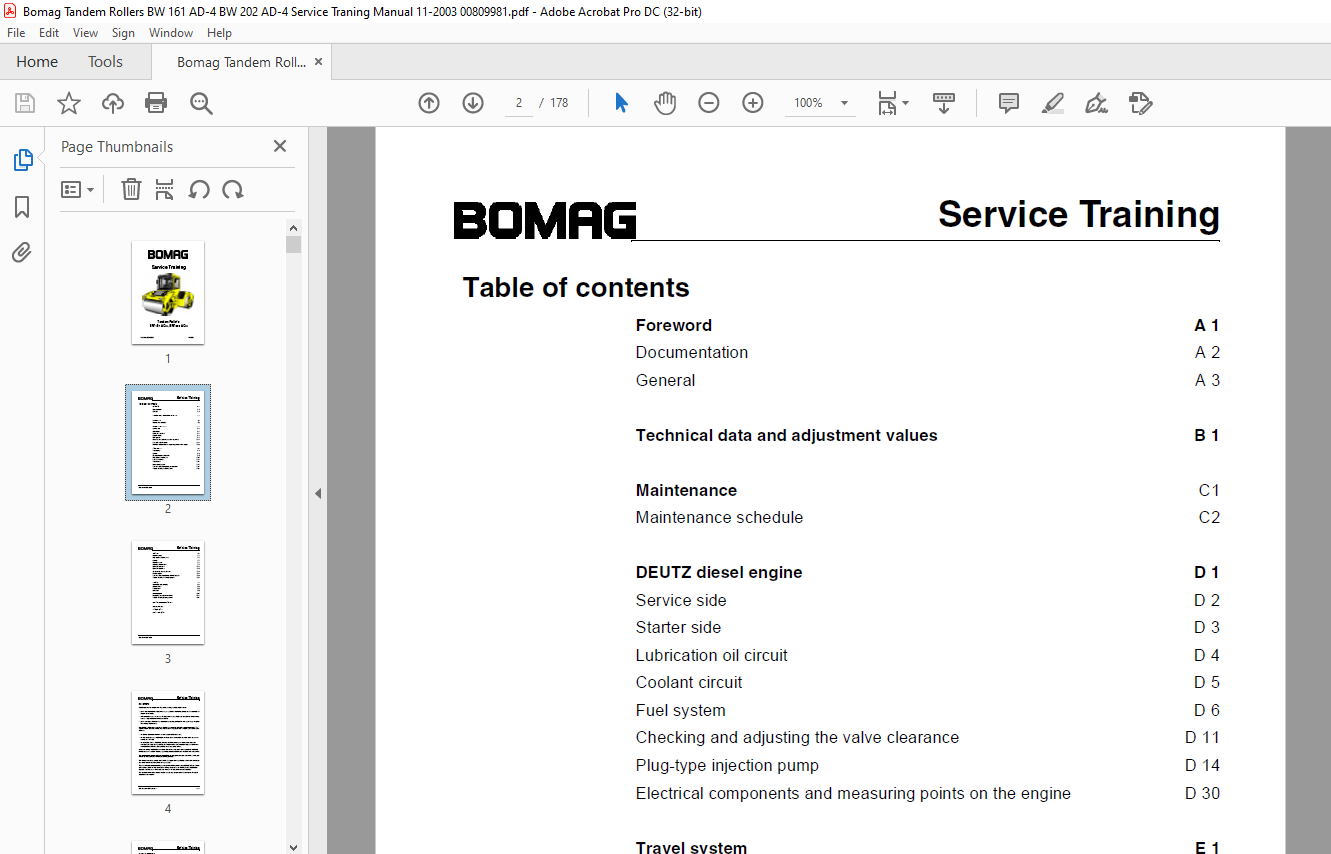1331x854 pixels.
Task: Click the stamp tool icon
Action: [x=1140, y=103]
